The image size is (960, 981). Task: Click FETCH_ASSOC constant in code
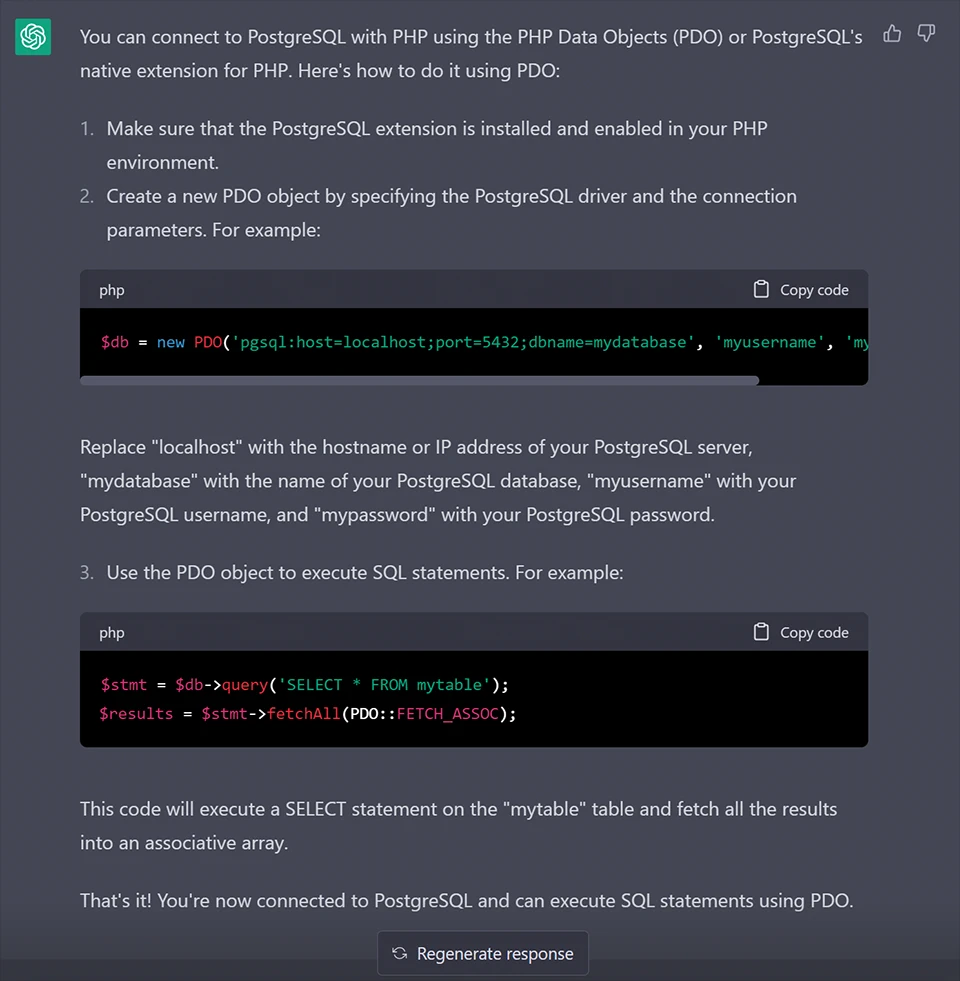pyautogui.click(x=447, y=714)
